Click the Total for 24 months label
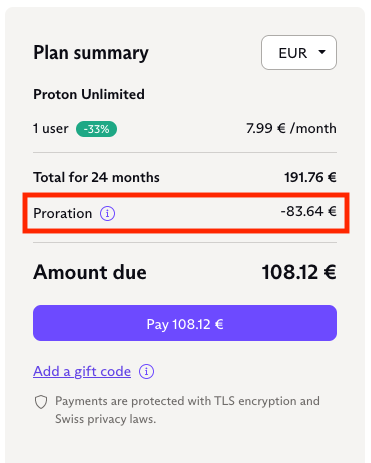371x463 pixels. pos(96,177)
